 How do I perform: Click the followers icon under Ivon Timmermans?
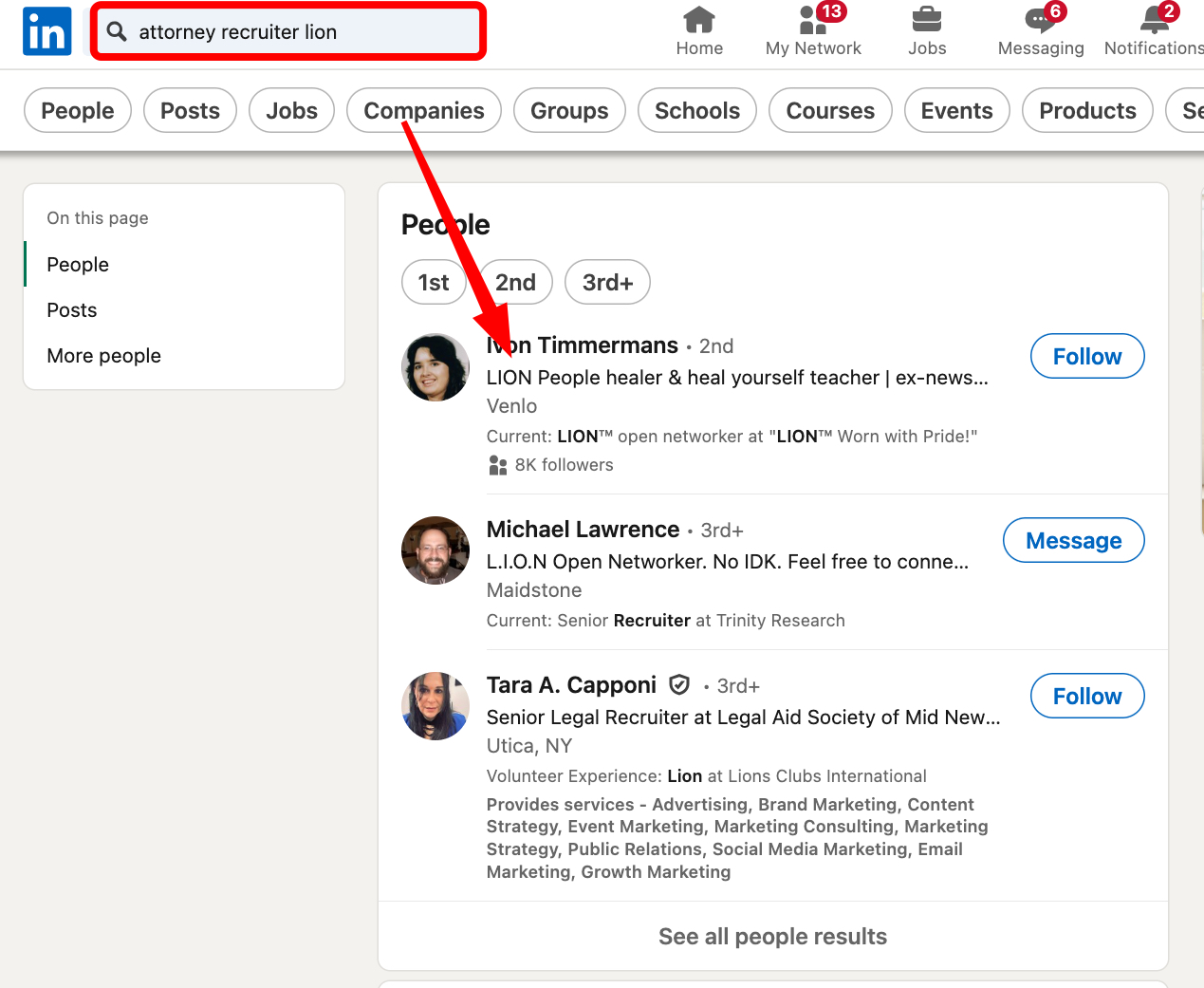[x=497, y=465]
